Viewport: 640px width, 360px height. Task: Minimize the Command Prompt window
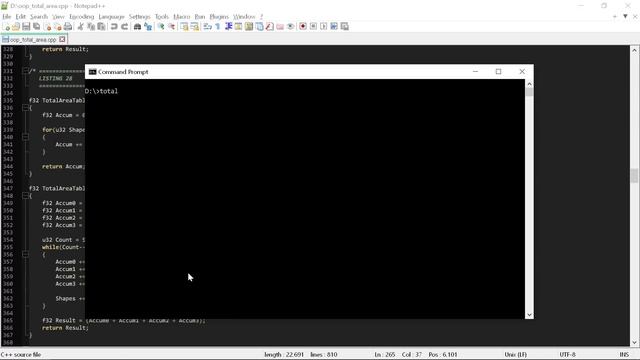pyautogui.click(x=475, y=71)
